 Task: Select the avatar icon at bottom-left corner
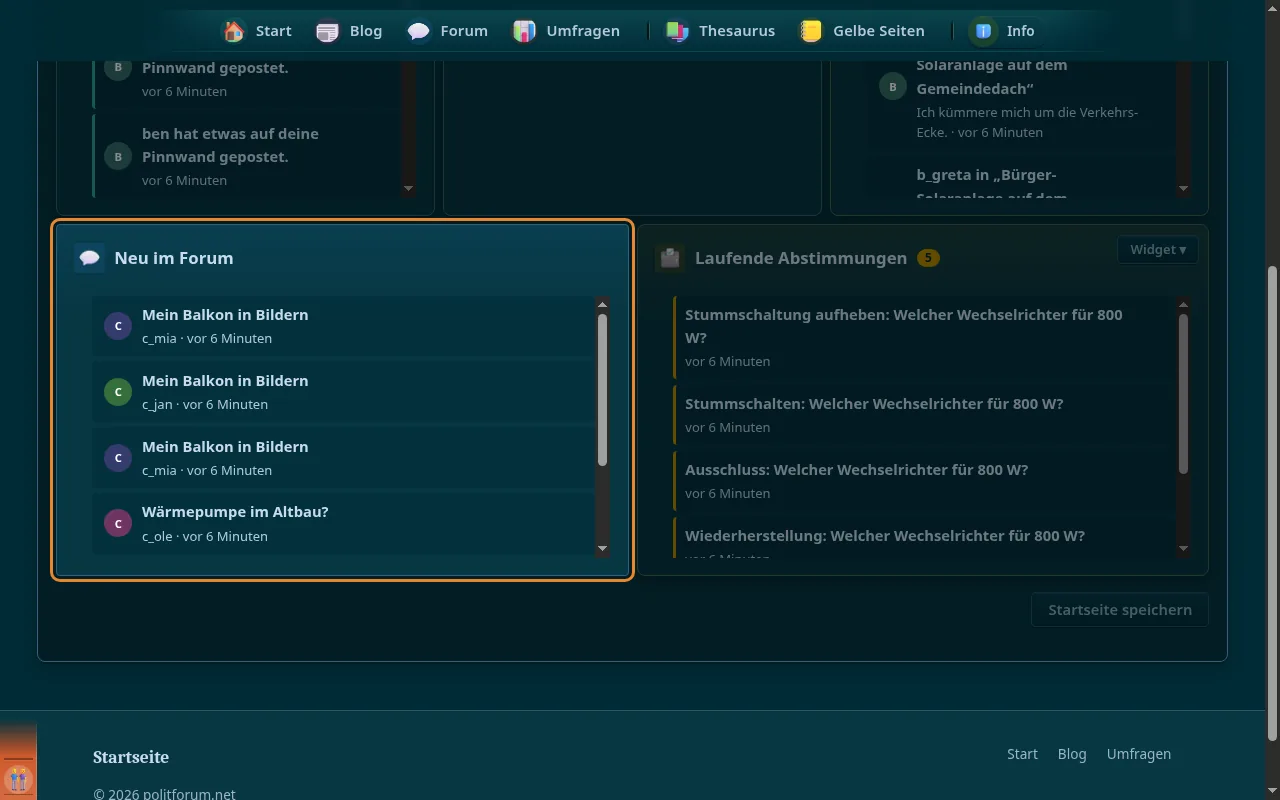point(18,778)
